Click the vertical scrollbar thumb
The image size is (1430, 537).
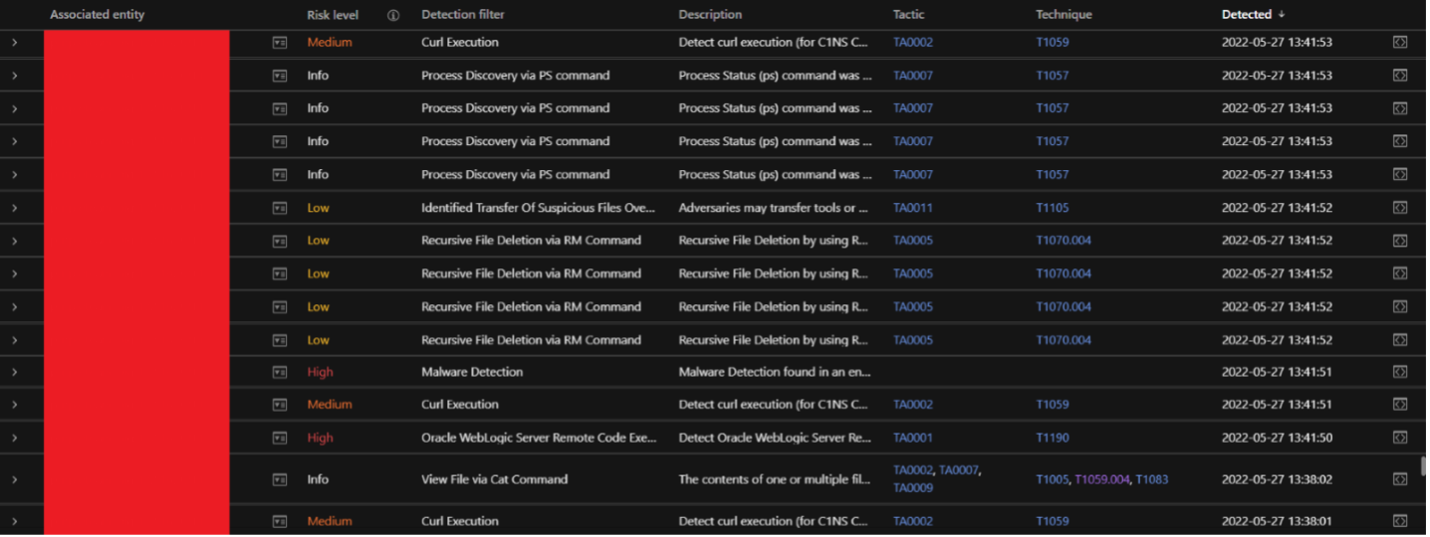point(1423,467)
